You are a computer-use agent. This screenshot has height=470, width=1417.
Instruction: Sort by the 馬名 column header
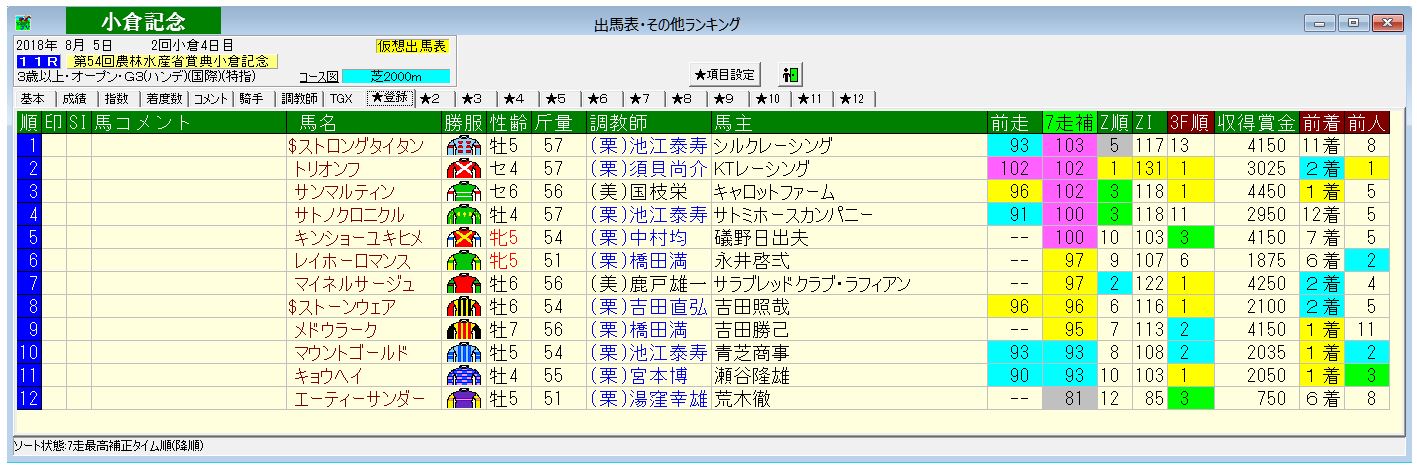(364, 122)
